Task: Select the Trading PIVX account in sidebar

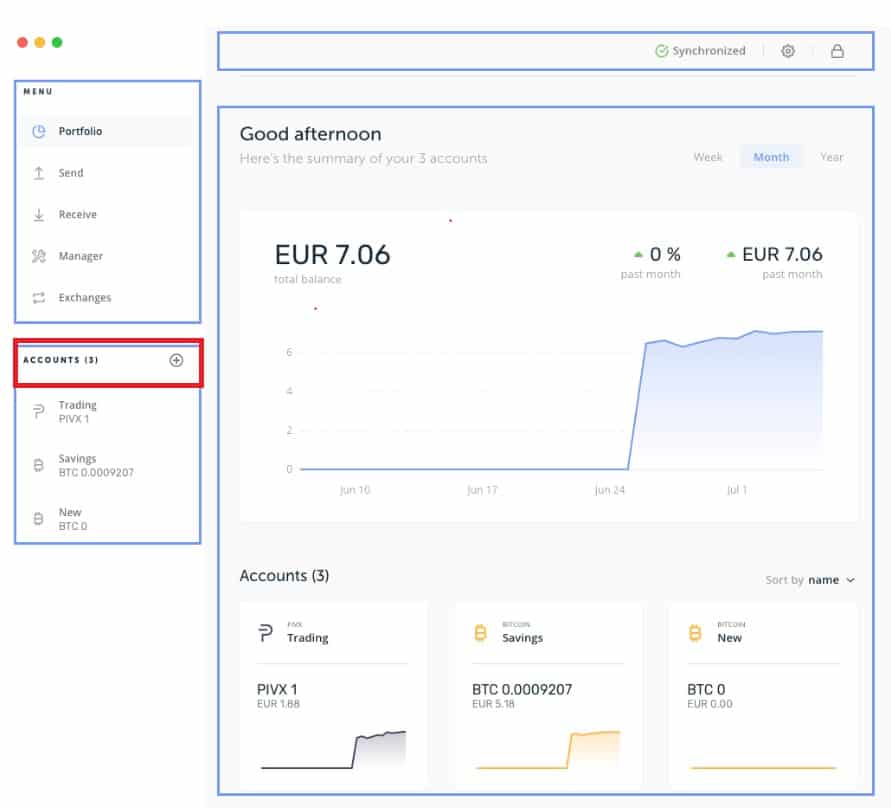Action: [107, 411]
